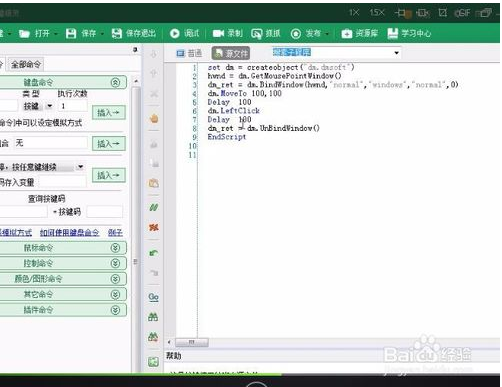Image resolution: width=502 pixels, height=387 pixels.
Task: Expand the 控制命令 section
Action: coord(115,263)
